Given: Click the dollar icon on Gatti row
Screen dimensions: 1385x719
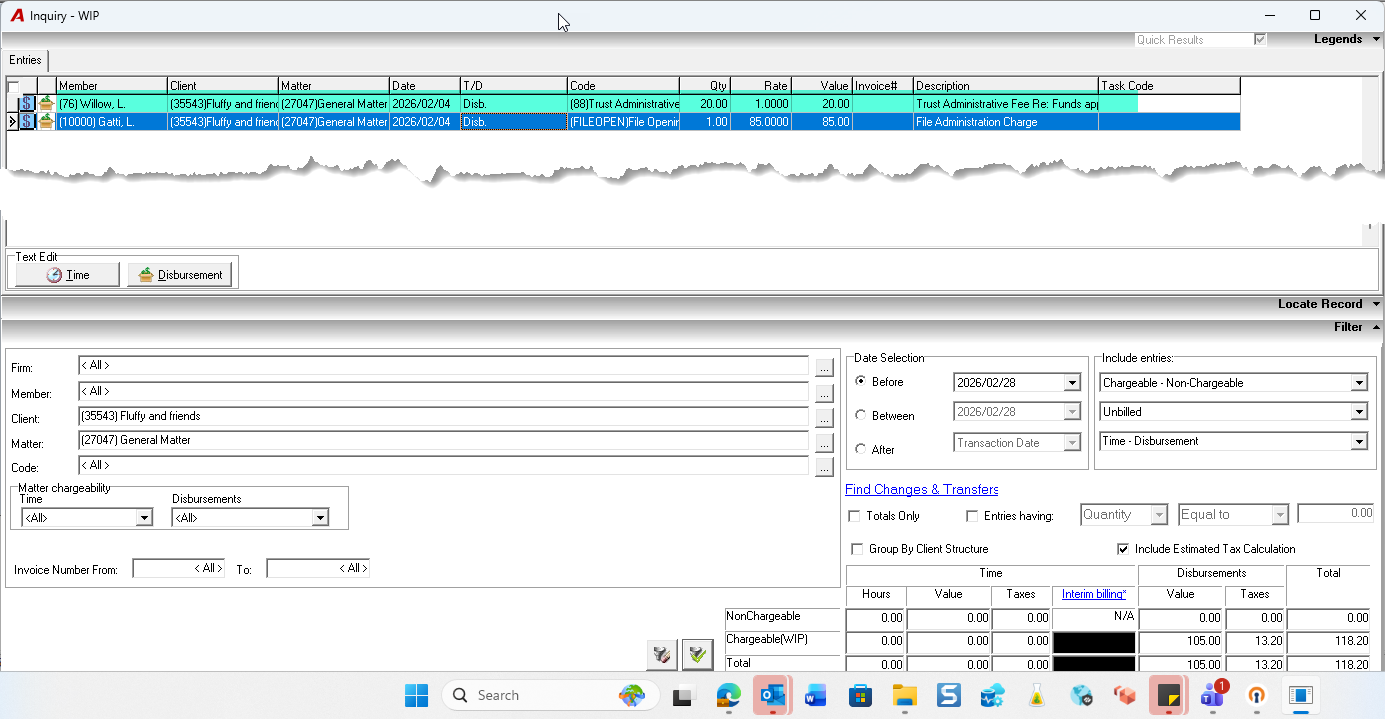Looking at the screenshot, I should point(28,121).
